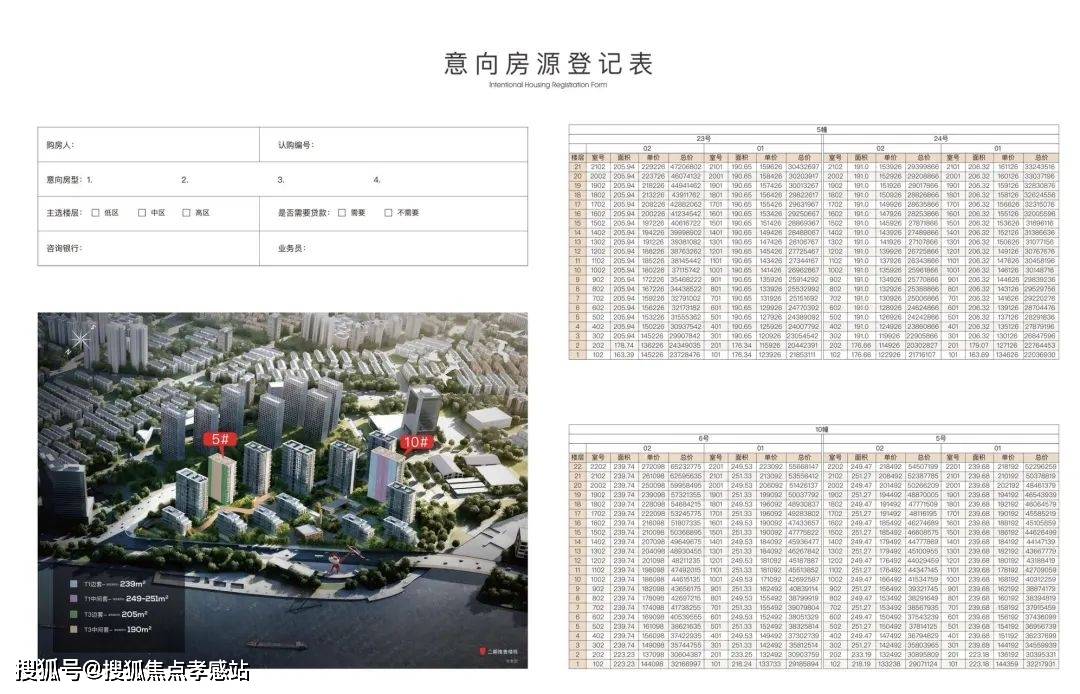Check the 需要 loan checkbox

click(342, 213)
